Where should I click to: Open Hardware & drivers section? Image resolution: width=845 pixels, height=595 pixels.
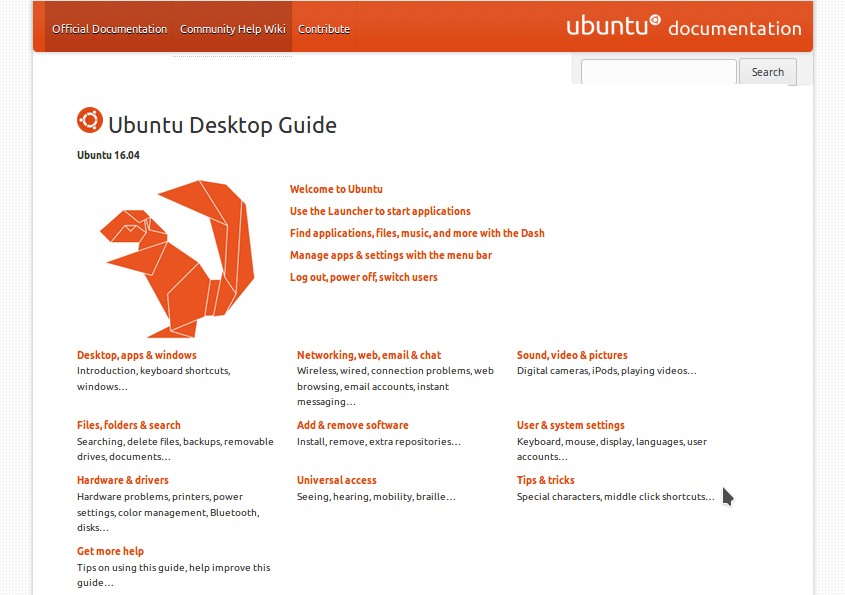pos(123,480)
